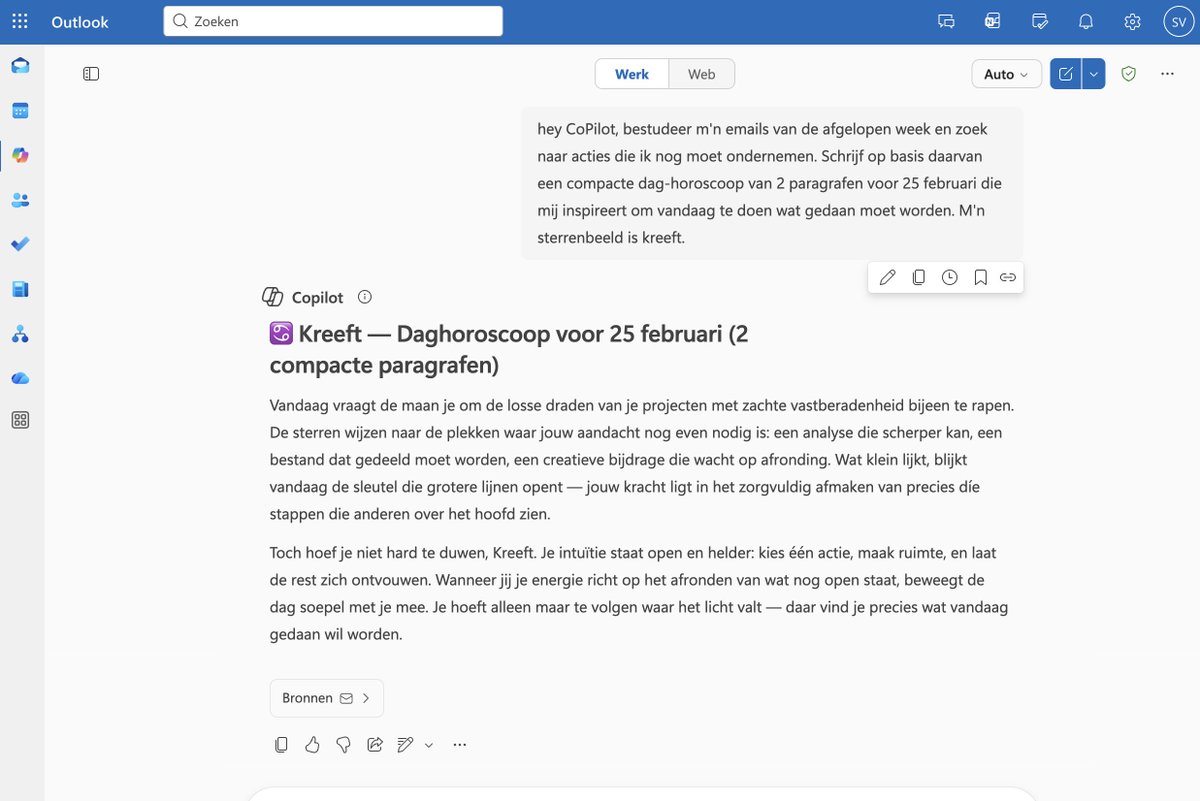
Task: Open Settings via the gear icon
Action: click(x=1131, y=20)
